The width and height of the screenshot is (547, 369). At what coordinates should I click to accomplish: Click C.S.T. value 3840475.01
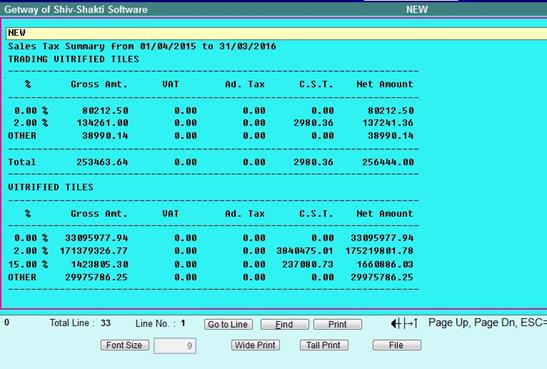(305, 251)
